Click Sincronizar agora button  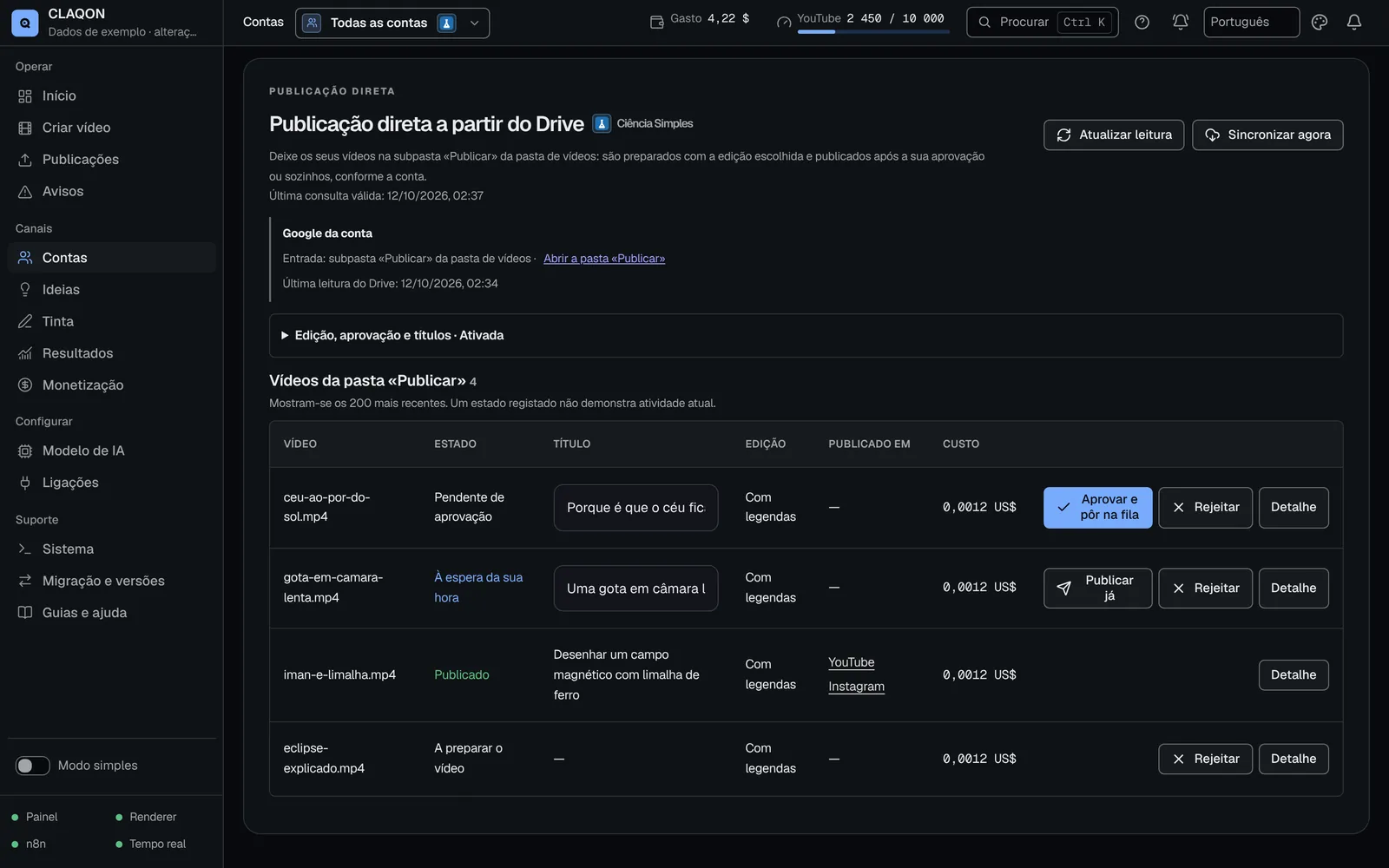1267,135
